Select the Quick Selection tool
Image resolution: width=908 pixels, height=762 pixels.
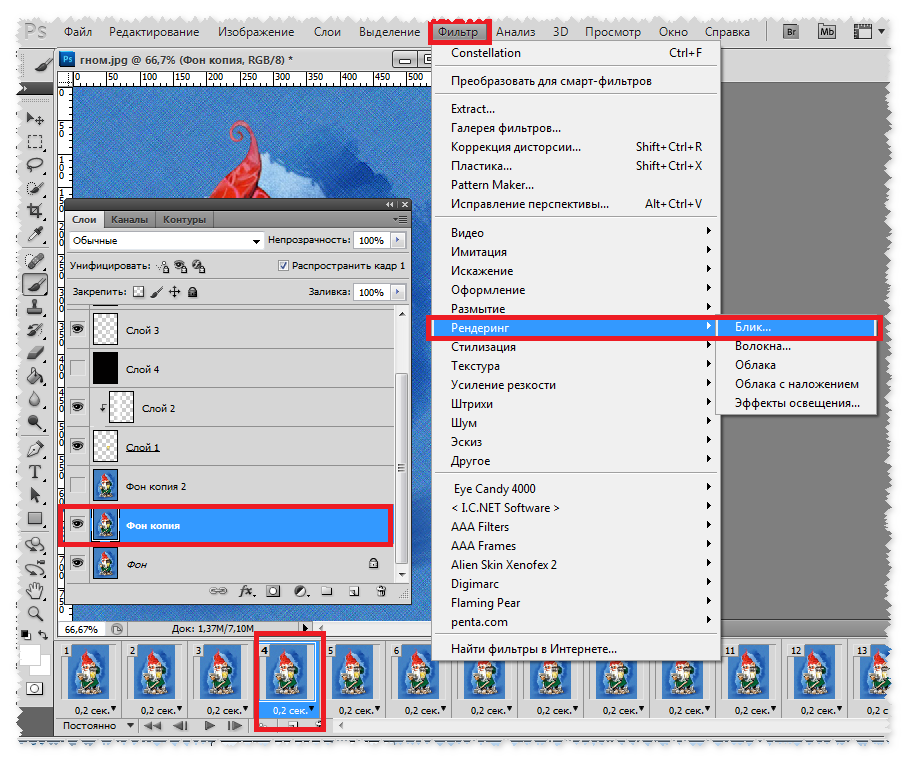click(35, 188)
